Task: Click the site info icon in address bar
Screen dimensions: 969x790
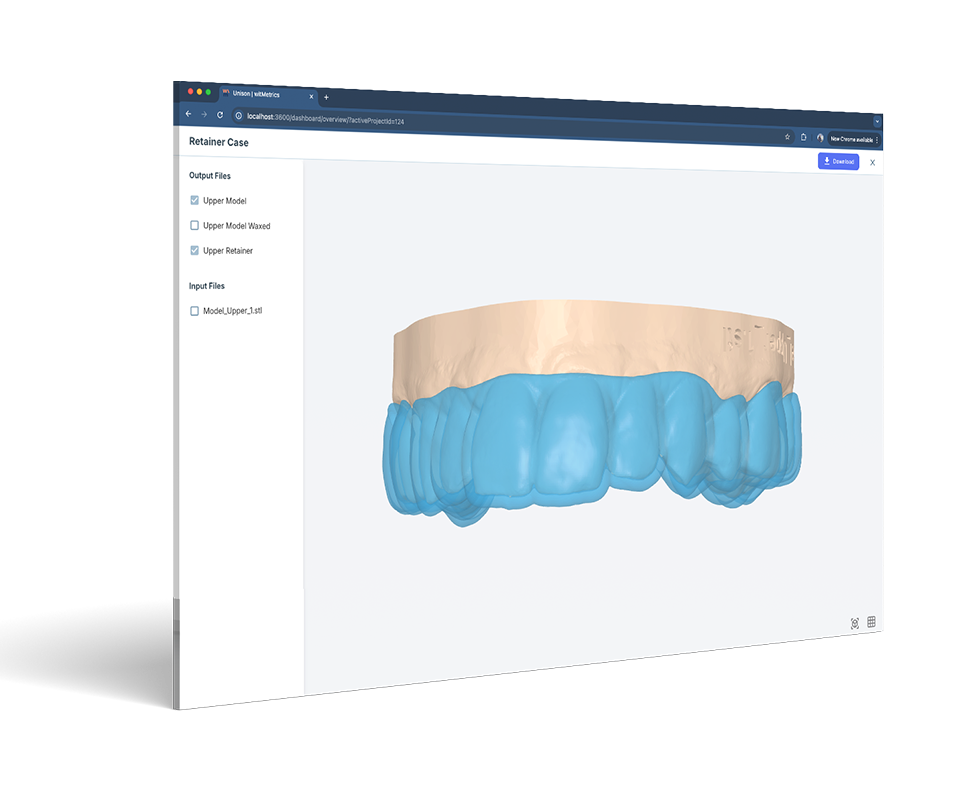Action: (239, 116)
